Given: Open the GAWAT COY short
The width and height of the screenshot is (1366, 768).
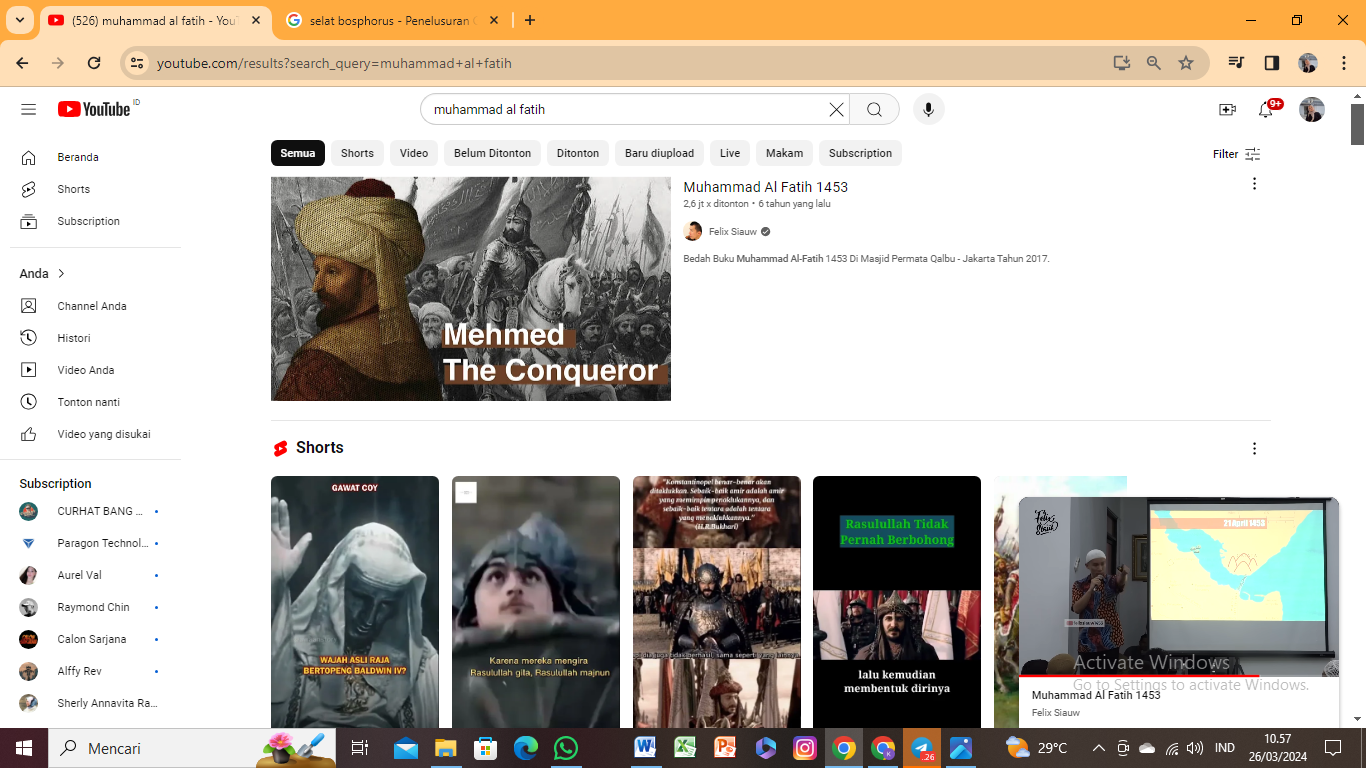Looking at the screenshot, I should point(355,602).
